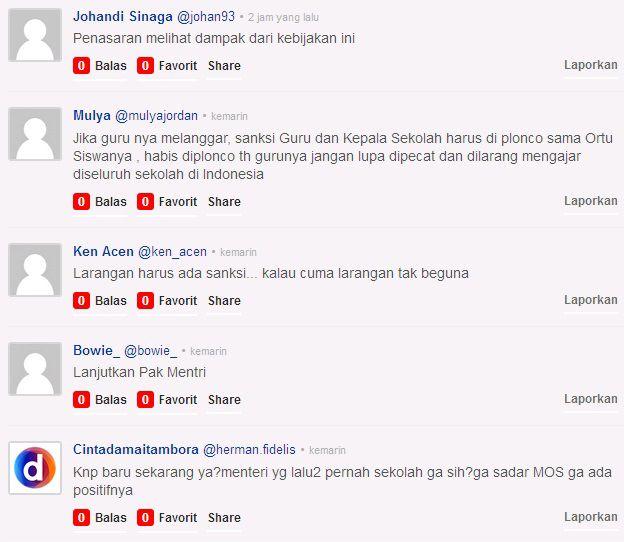Open the @herman.fidelis username link
Image resolution: width=624 pixels, height=542 pixels.
click(x=249, y=450)
